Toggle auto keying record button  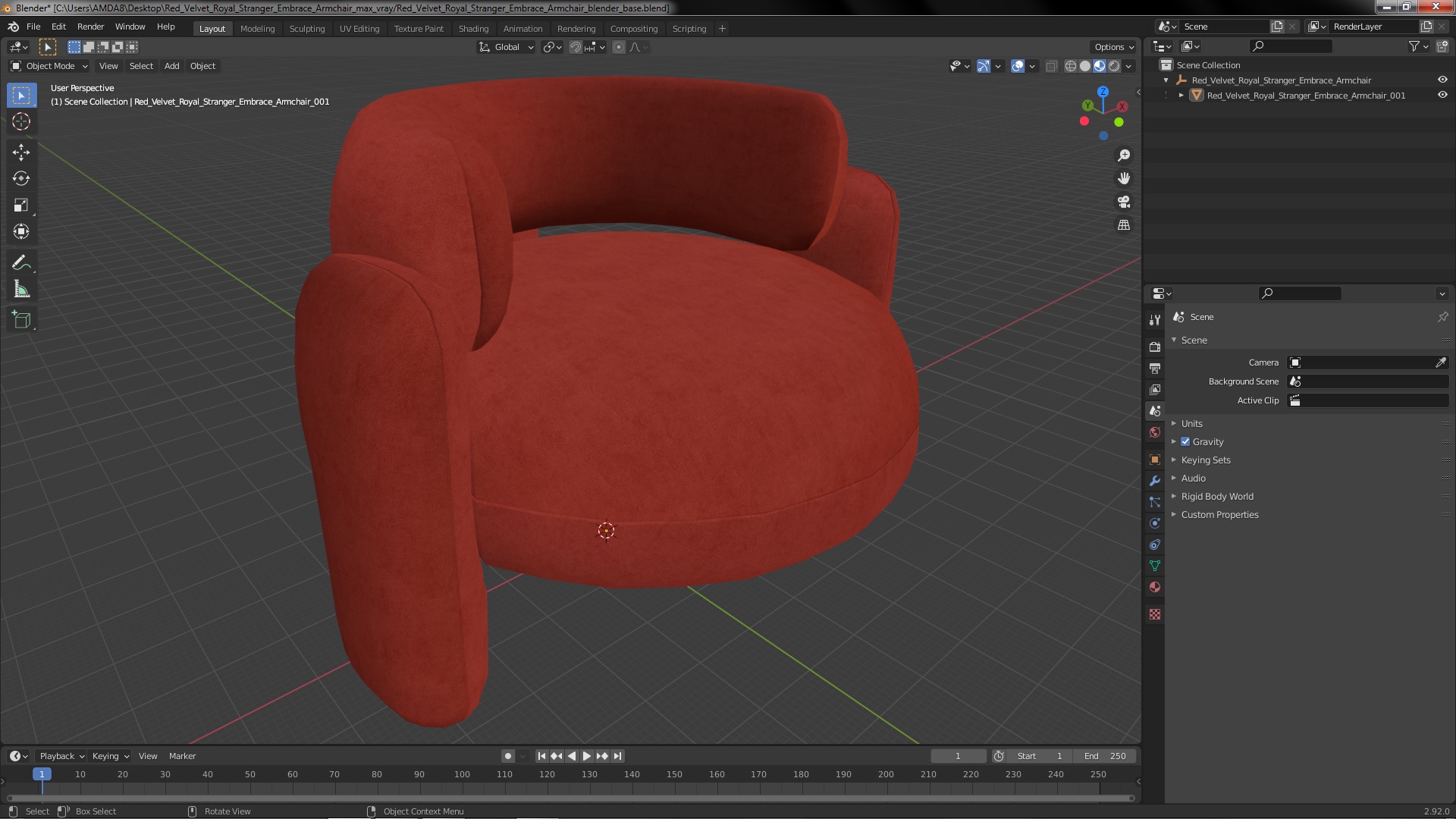point(507,755)
